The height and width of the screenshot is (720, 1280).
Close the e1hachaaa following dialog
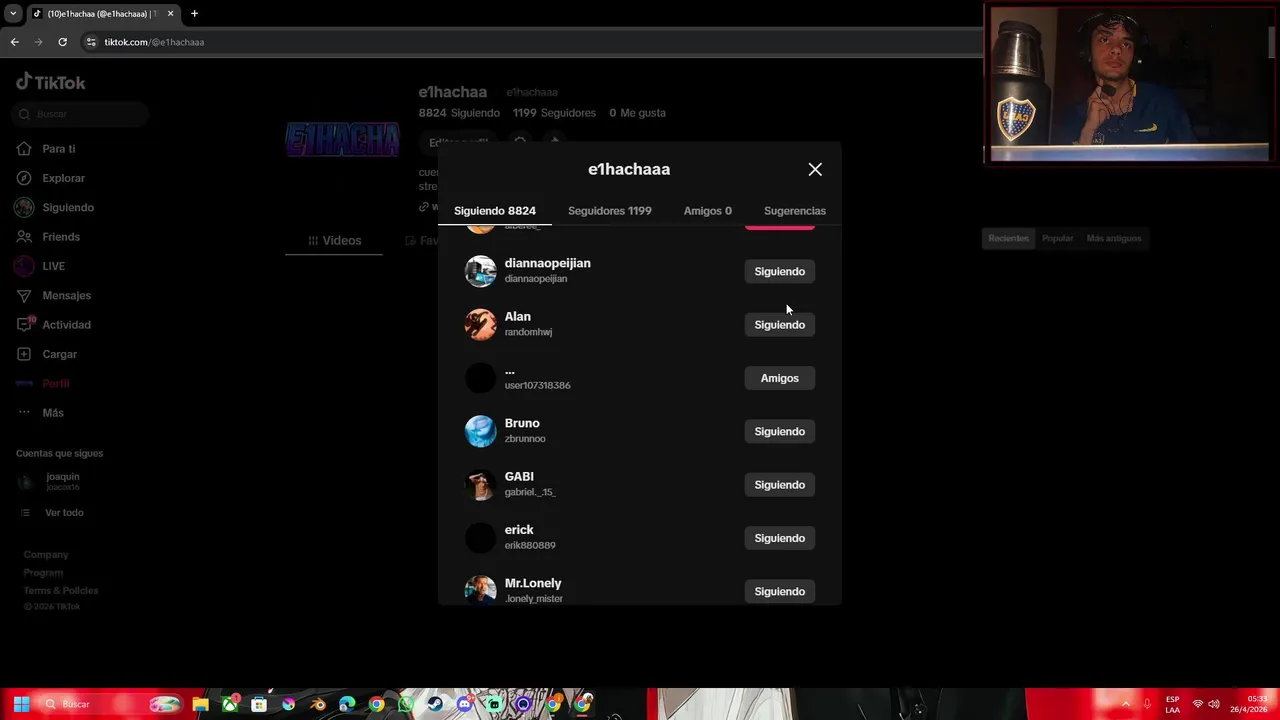click(815, 170)
